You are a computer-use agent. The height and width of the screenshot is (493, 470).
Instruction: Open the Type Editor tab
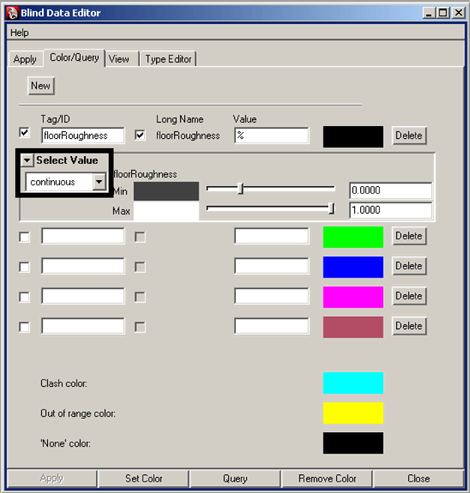pos(168,59)
